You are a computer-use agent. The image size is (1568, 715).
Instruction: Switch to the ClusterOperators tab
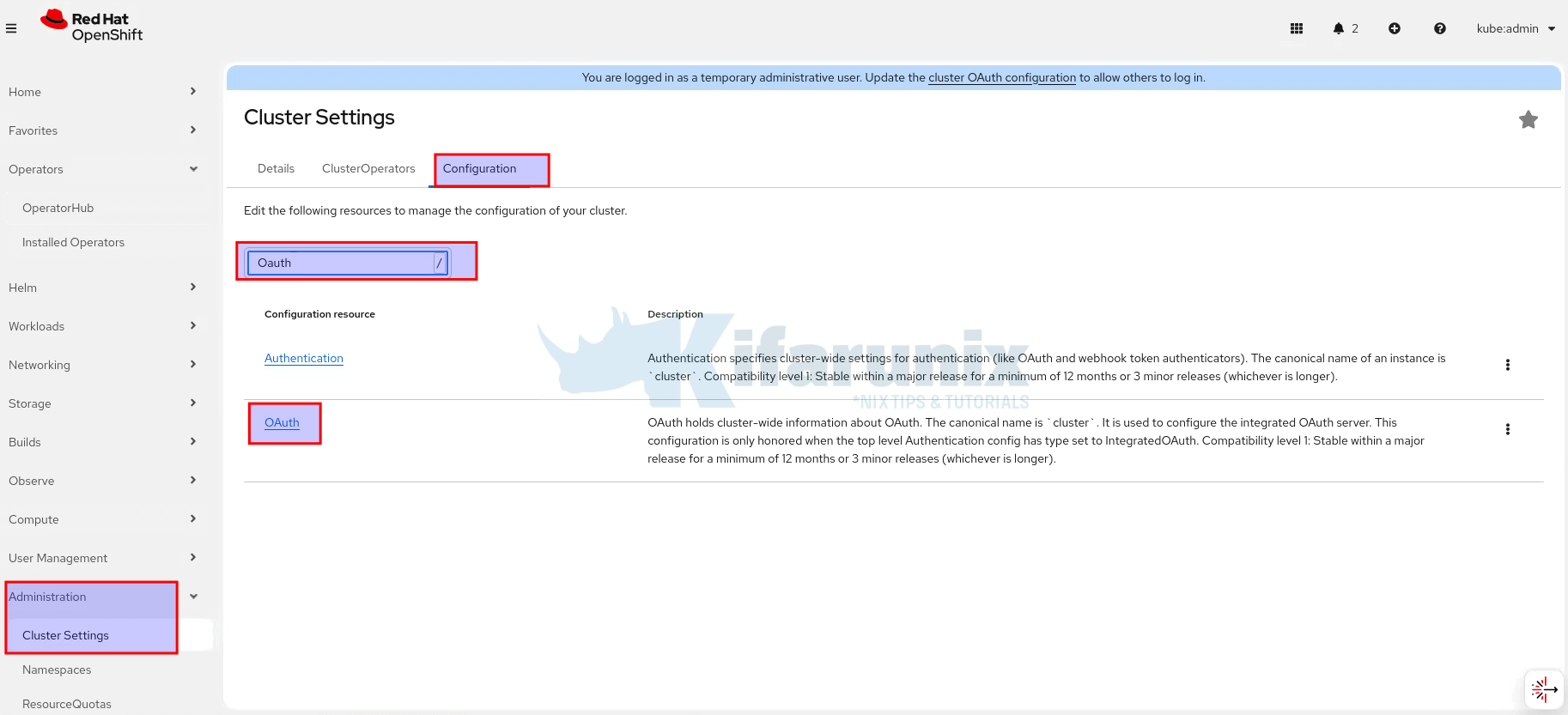pos(368,168)
